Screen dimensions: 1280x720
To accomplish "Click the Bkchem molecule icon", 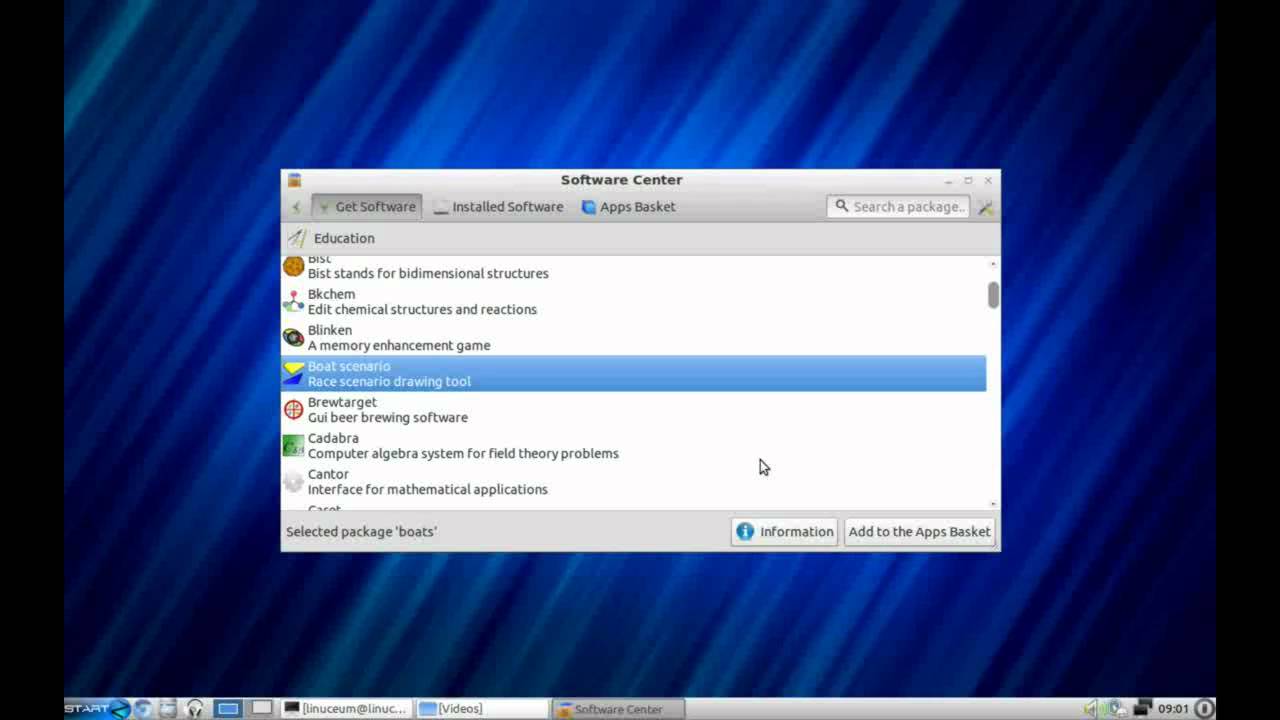I will pyautogui.click(x=293, y=301).
